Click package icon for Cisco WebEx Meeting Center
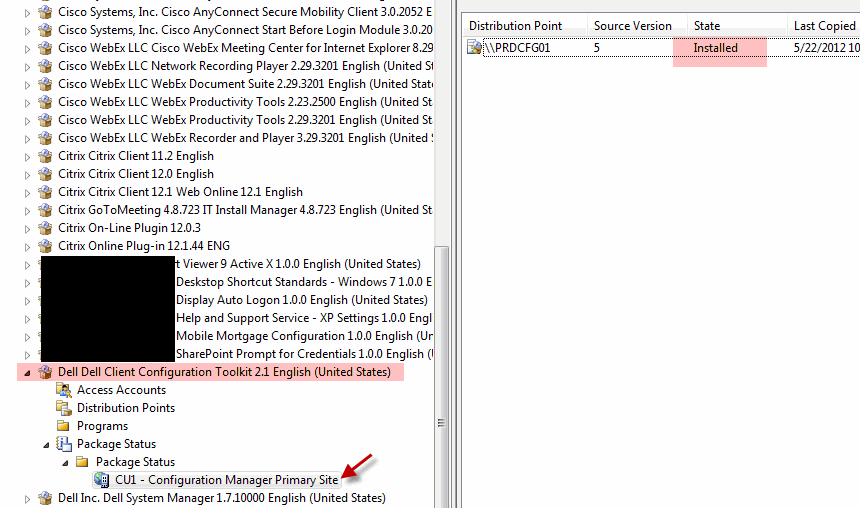The image size is (860, 508). pyautogui.click(x=45, y=48)
